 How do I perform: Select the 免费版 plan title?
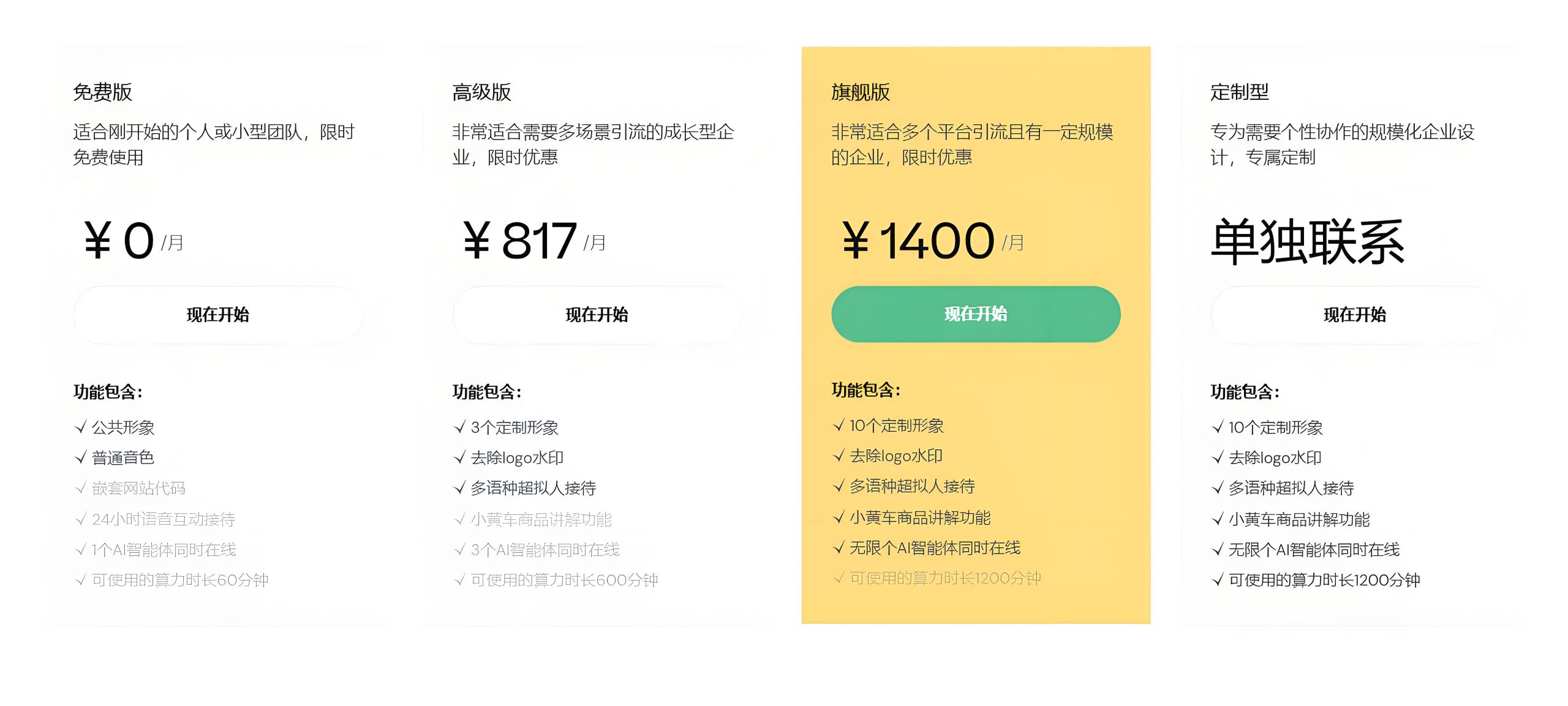coord(102,92)
